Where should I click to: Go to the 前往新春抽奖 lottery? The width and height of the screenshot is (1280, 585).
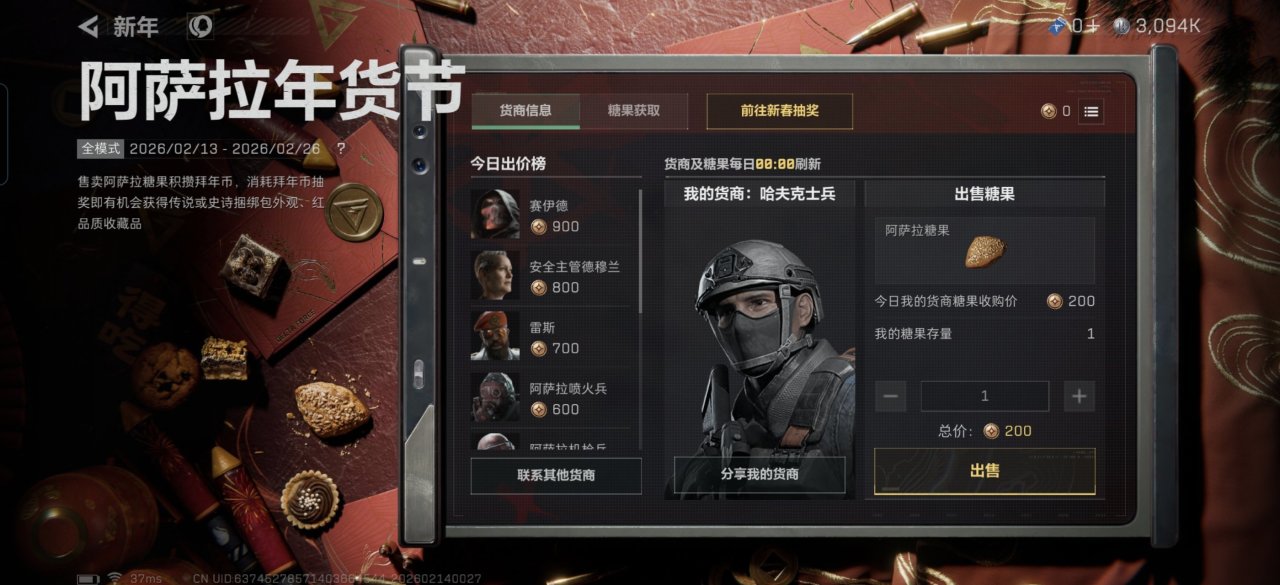pos(780,111)
